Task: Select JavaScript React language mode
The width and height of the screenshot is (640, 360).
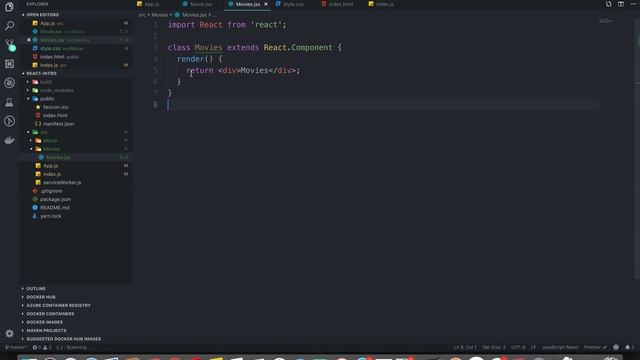Action: [560, 347]
